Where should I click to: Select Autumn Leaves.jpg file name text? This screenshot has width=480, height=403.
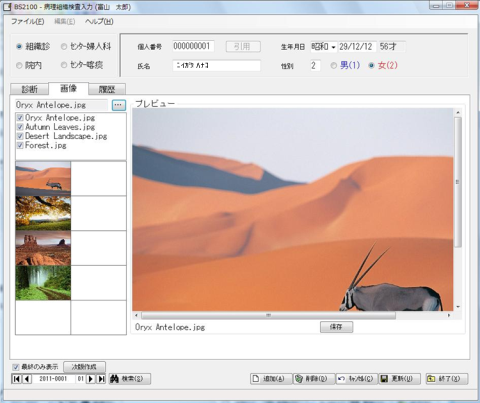pos(60,127)
